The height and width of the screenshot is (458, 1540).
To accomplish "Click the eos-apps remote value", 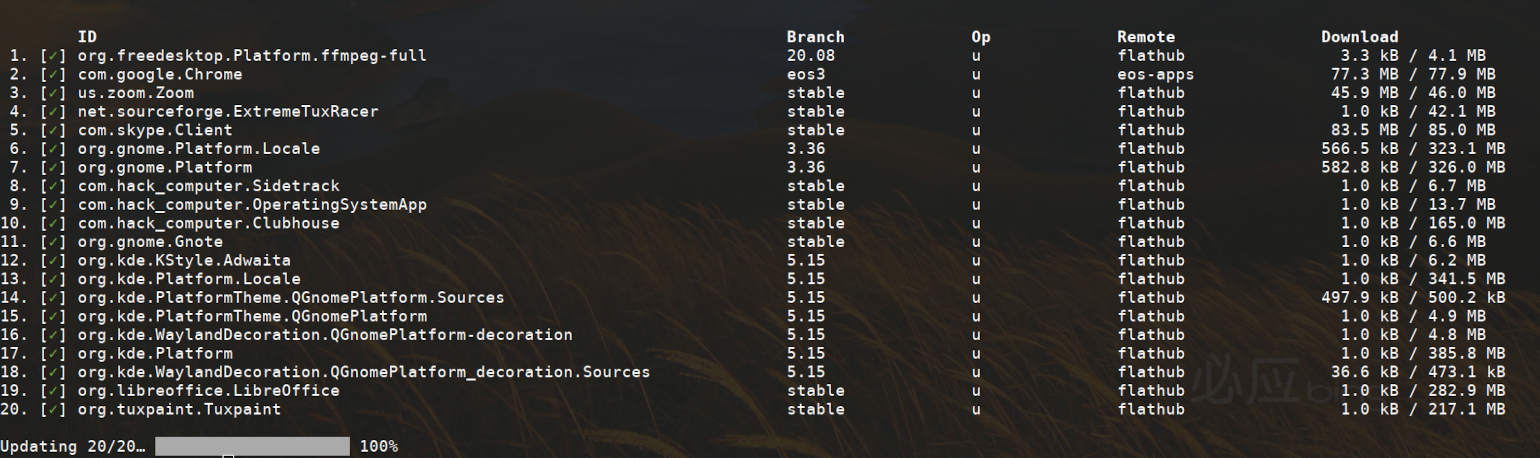I will click(1156, 74).
